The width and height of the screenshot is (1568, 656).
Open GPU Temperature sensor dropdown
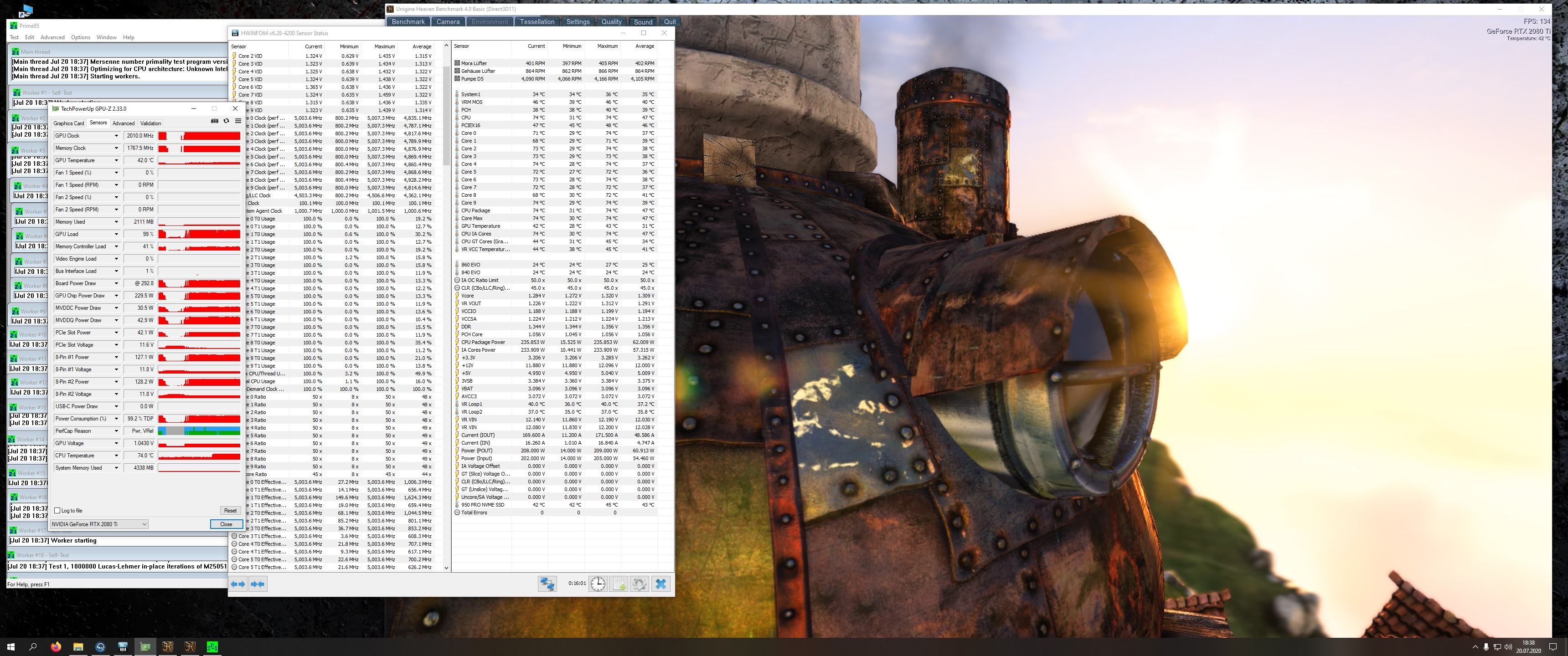click(116, 160)
